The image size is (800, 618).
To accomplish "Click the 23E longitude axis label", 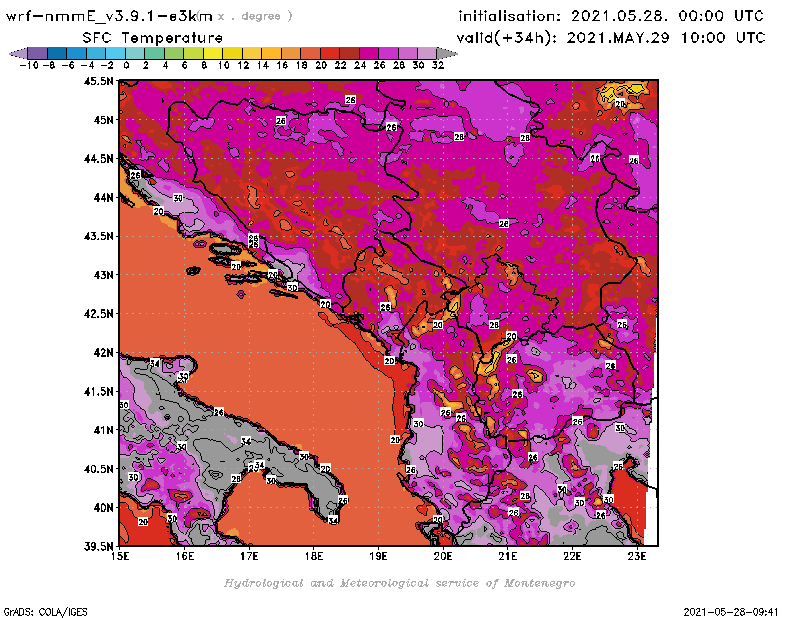I will (x=637, y=556).
